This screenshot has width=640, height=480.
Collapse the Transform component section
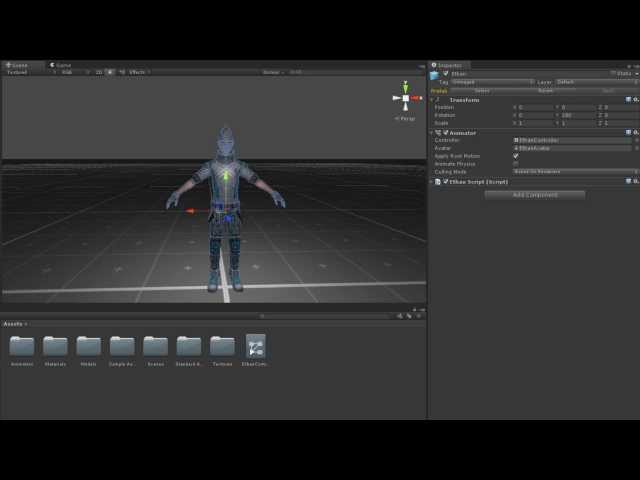[433, 100]
